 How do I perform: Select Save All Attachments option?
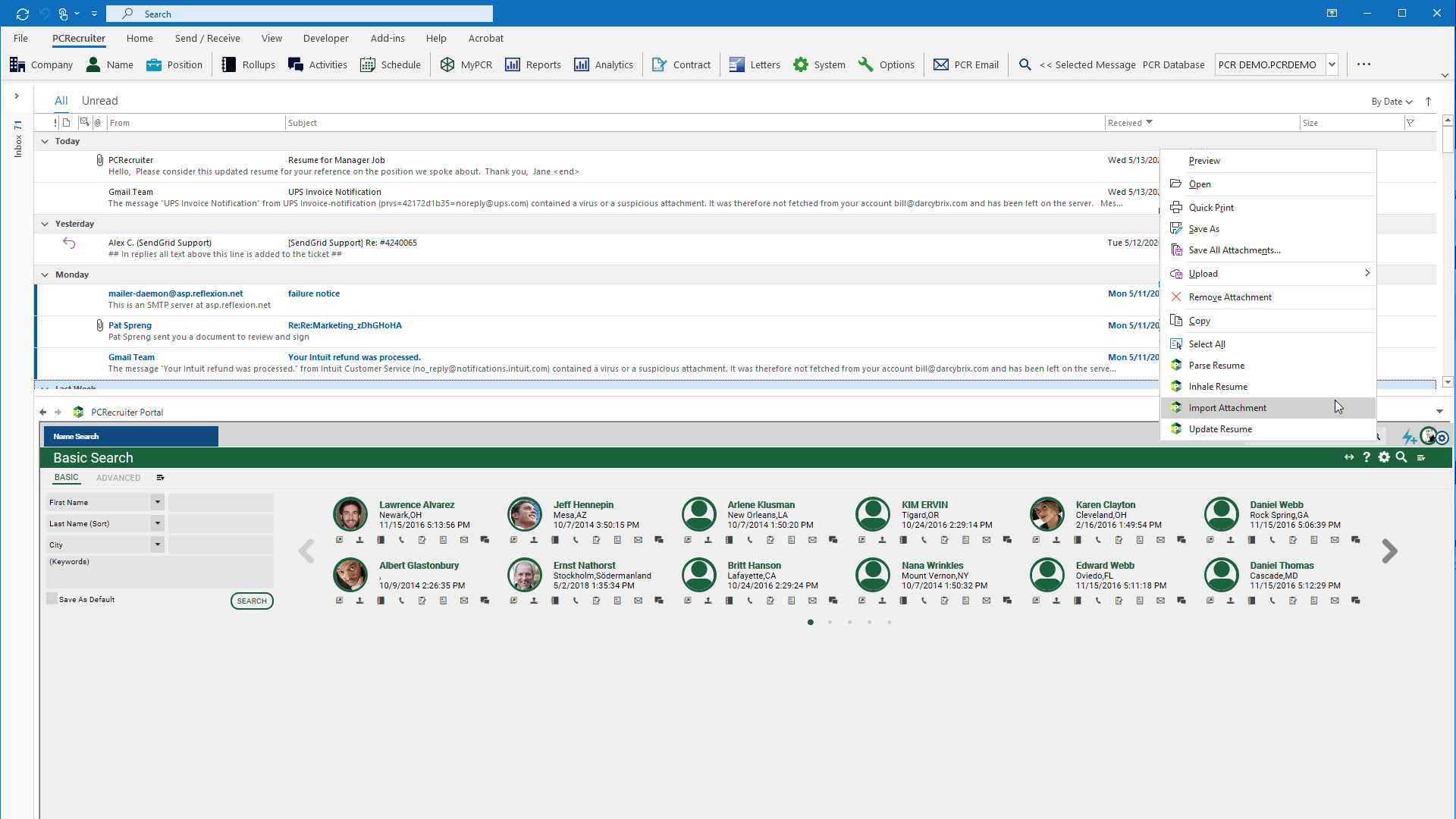[1235, 250]
